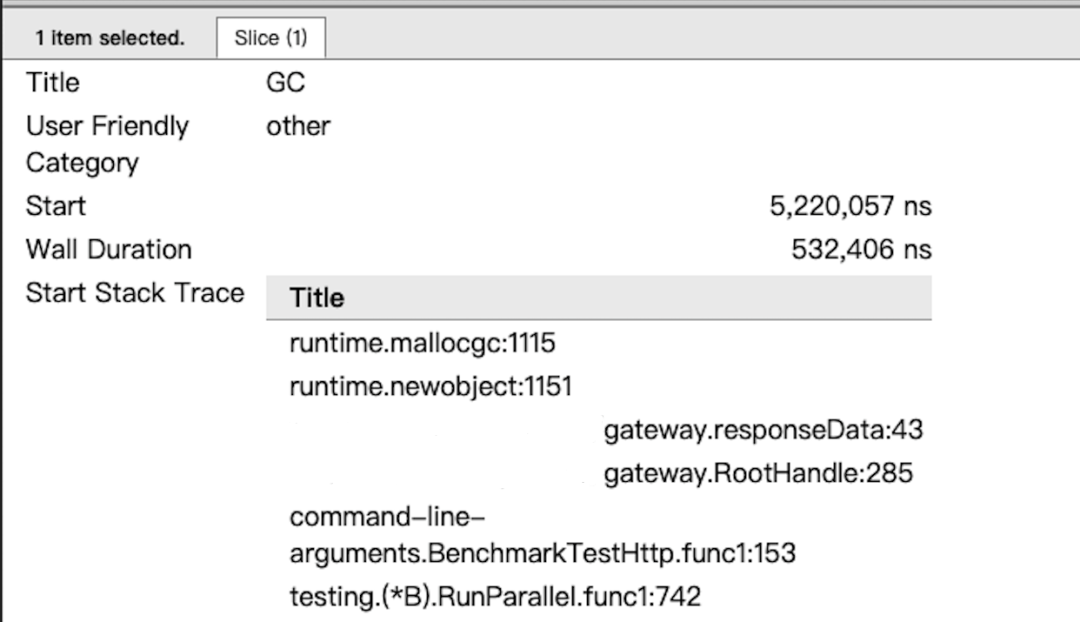Click the Start Stack Trace label
The image size is (1080, 622).
click(x=135, y=293)
